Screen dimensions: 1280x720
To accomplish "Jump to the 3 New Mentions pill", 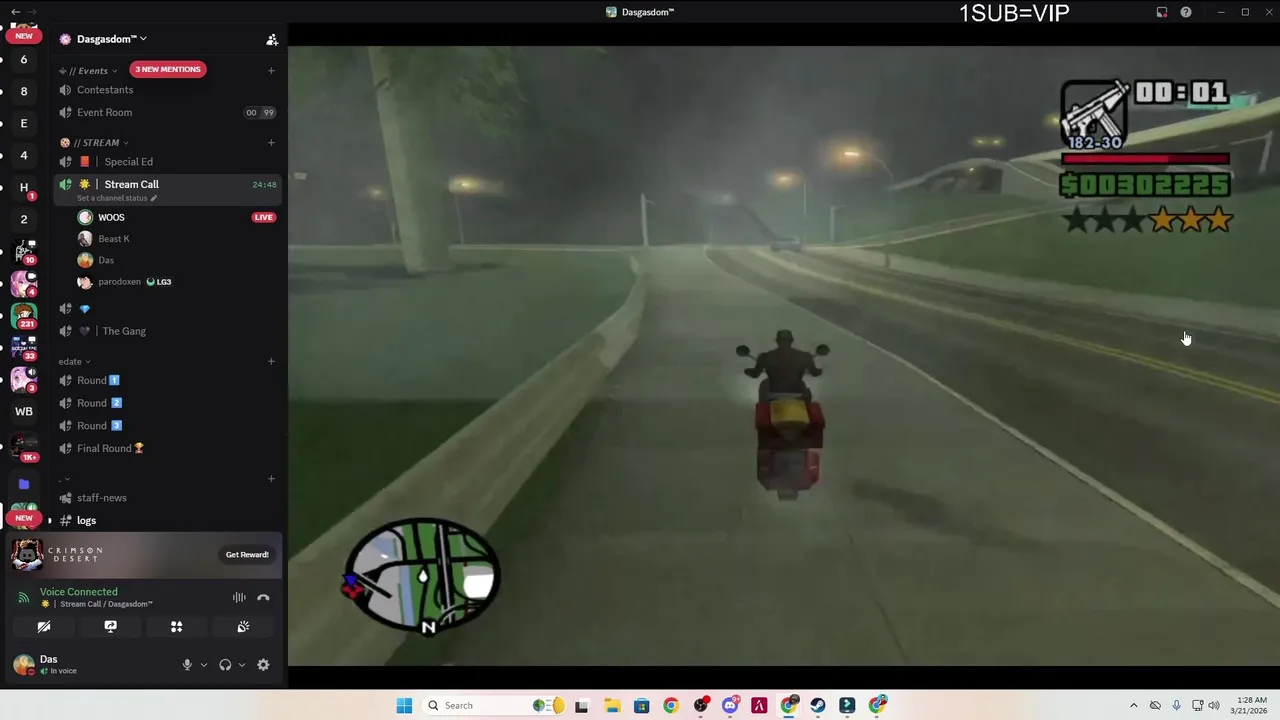I will pos(168,69).
